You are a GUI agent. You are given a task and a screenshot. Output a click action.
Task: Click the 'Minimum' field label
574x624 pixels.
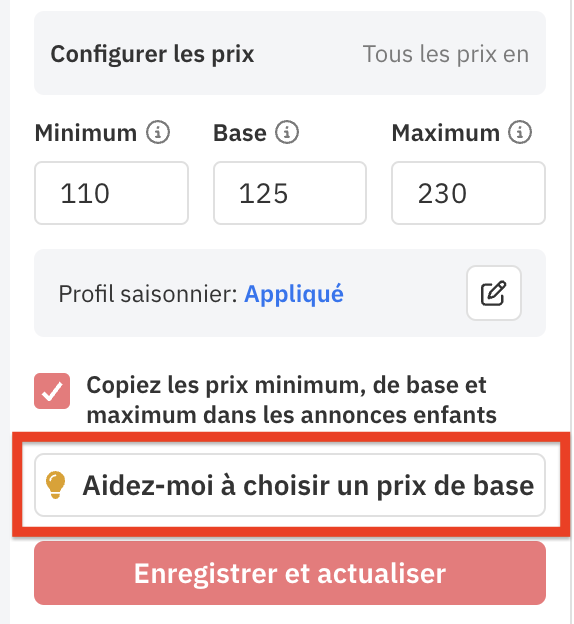click(86, 133)
